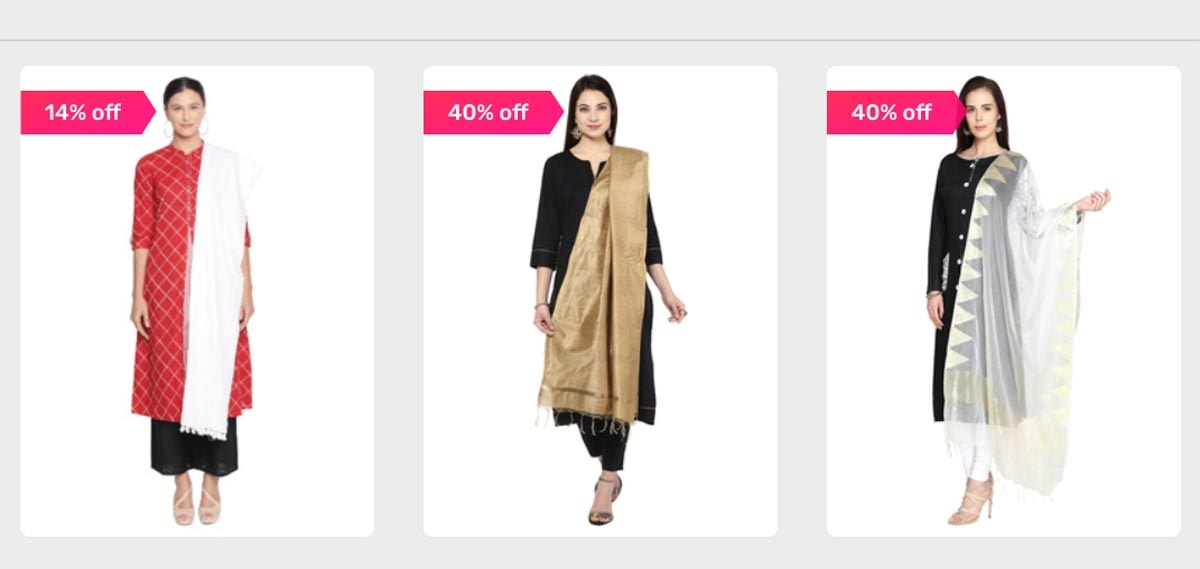Screen dimensions: 1200x569
Task: Click the black palazzo pants in first card
Action: click(194, 446)
